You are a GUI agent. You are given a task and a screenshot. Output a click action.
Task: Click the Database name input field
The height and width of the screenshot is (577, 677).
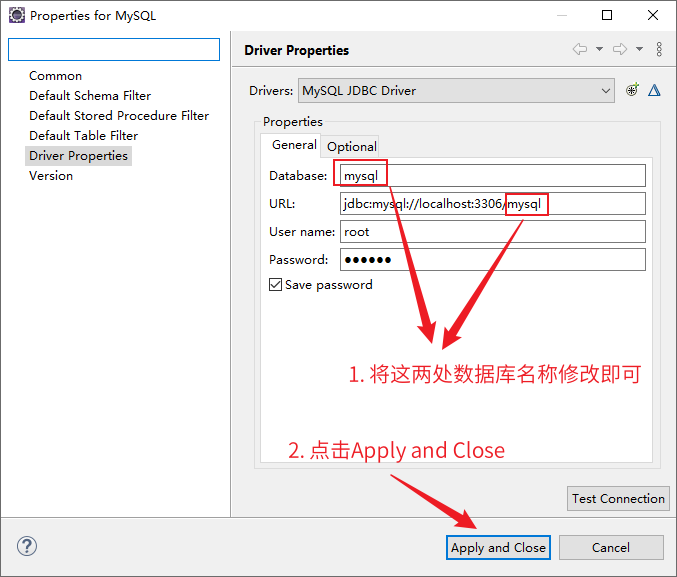coord(492,176)
